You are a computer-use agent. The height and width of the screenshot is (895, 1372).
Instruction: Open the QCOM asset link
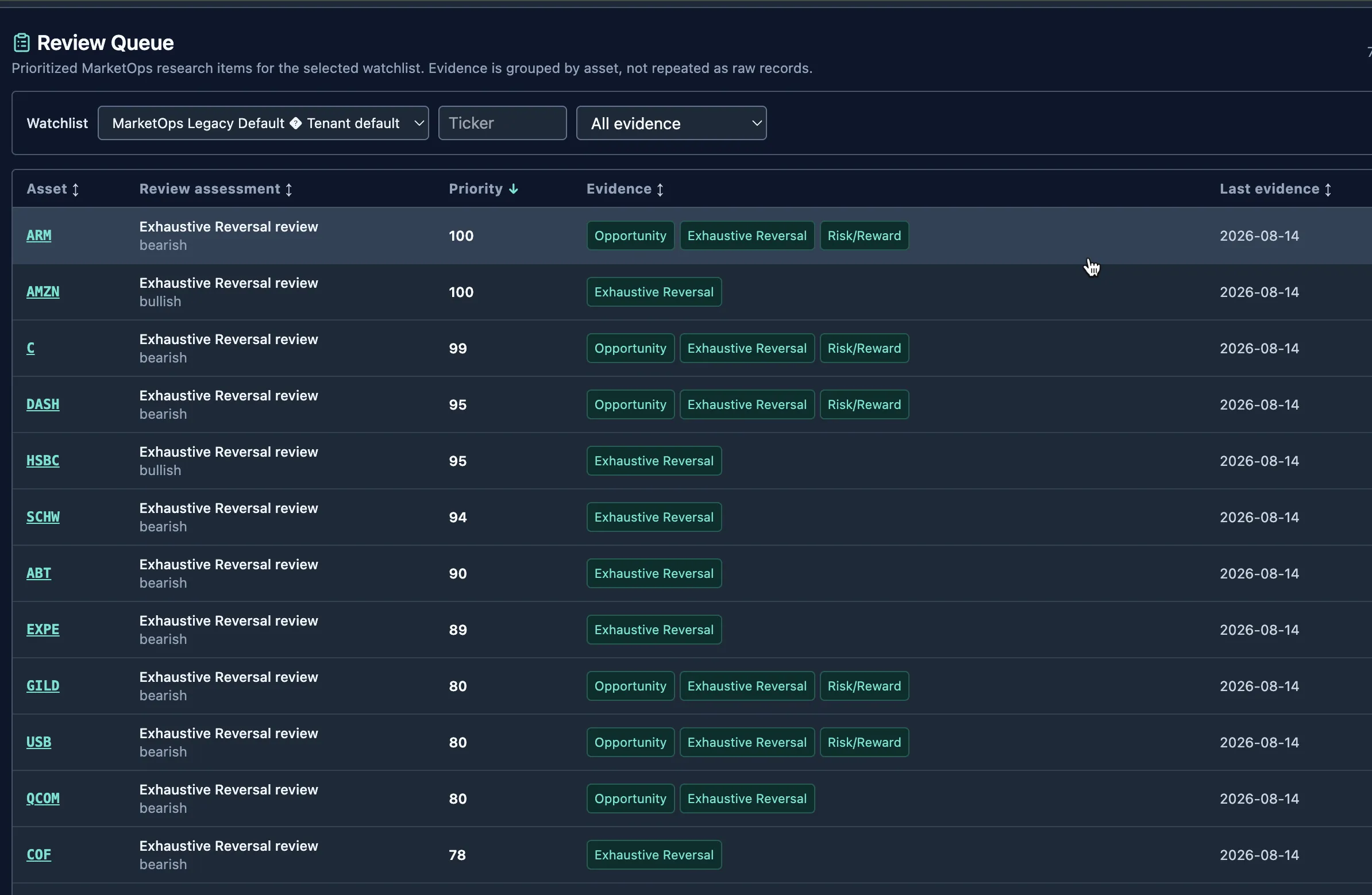[43, 798]
